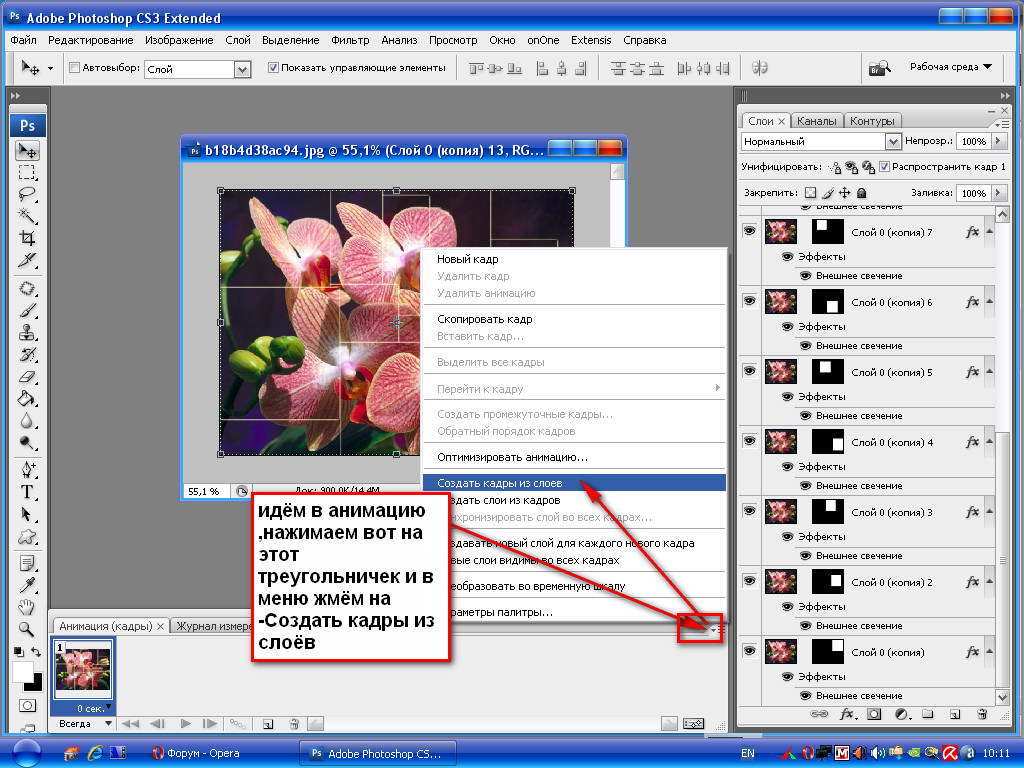This screenshot has height=768, width=1024.
Task: Collapse effects of Слой 0 (копия) 7
Action: (989, 231)
